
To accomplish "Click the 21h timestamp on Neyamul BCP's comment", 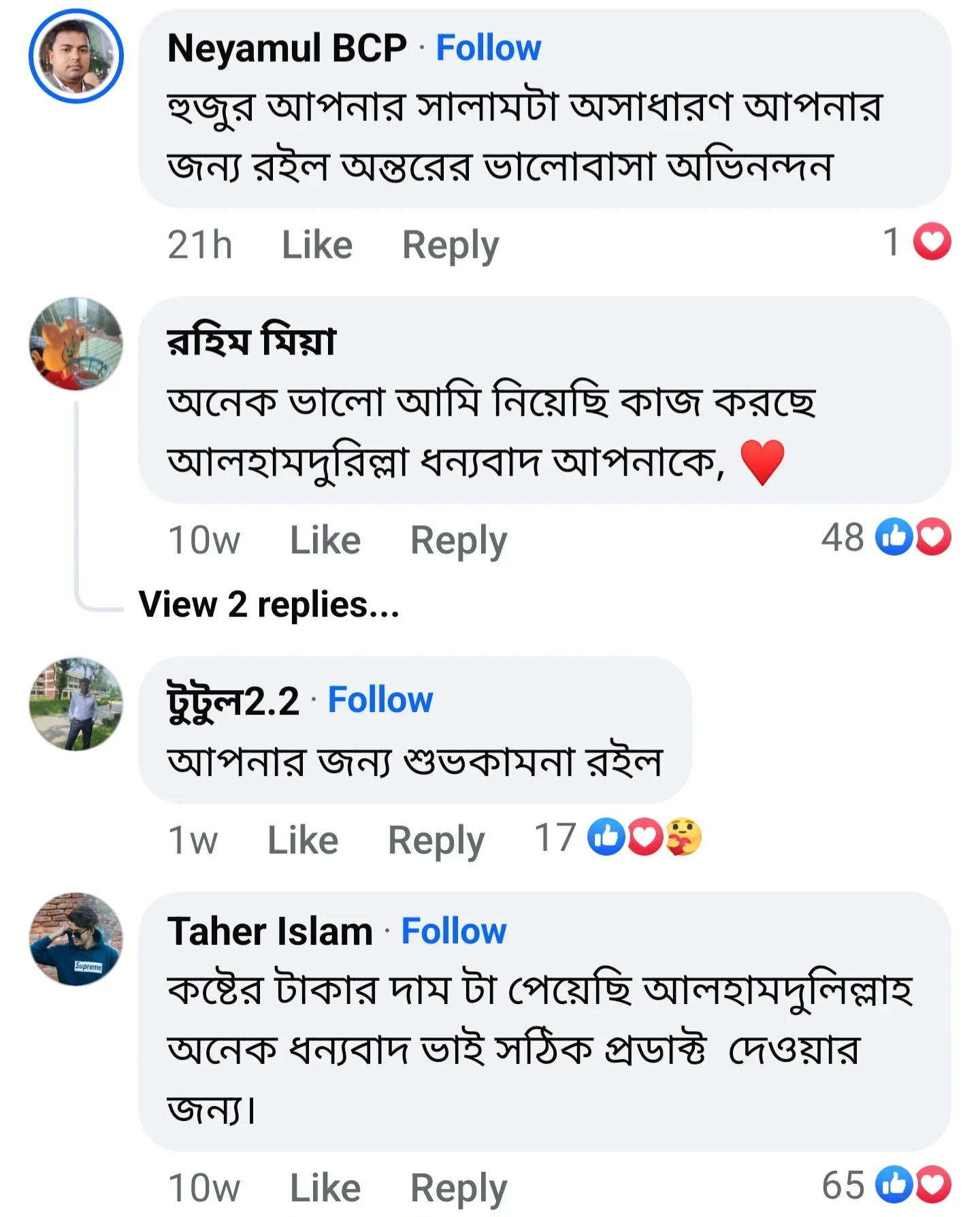I will [x=201, y=244].
